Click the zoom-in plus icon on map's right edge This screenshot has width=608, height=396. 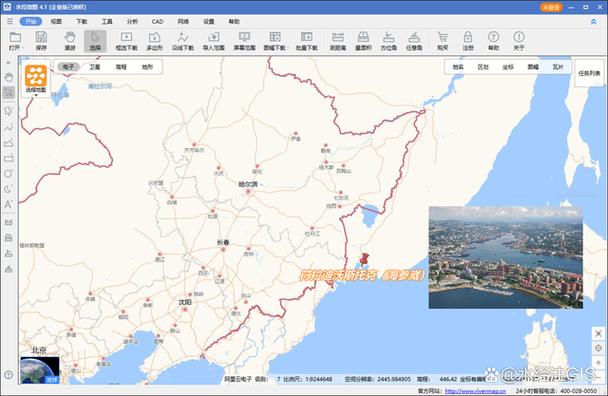598,362
